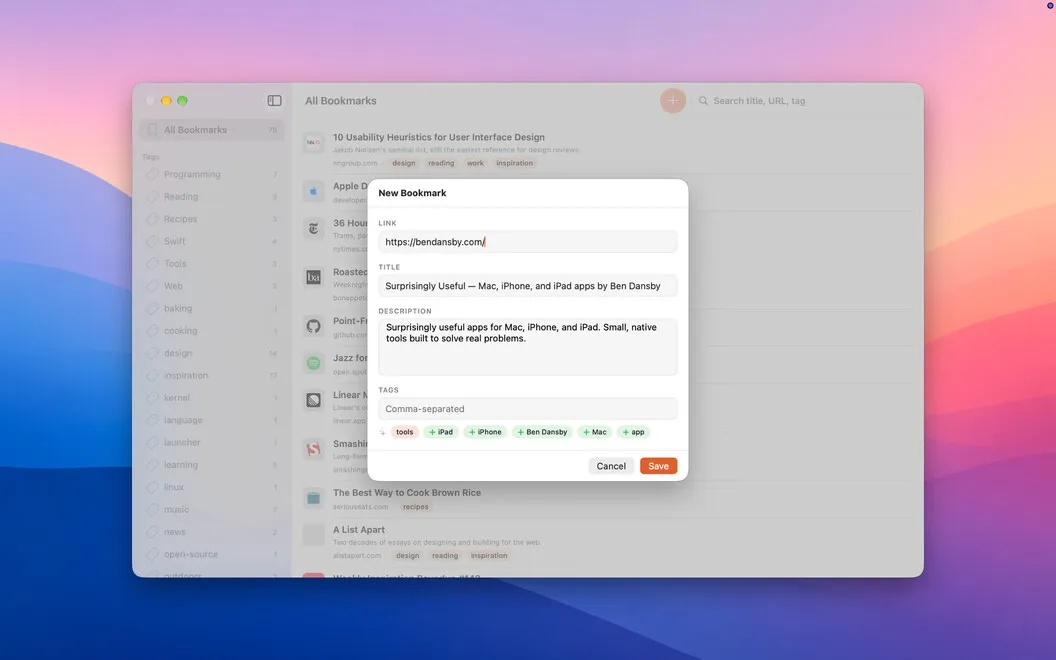Select the linux tag in sidebar

pos(211,487)
